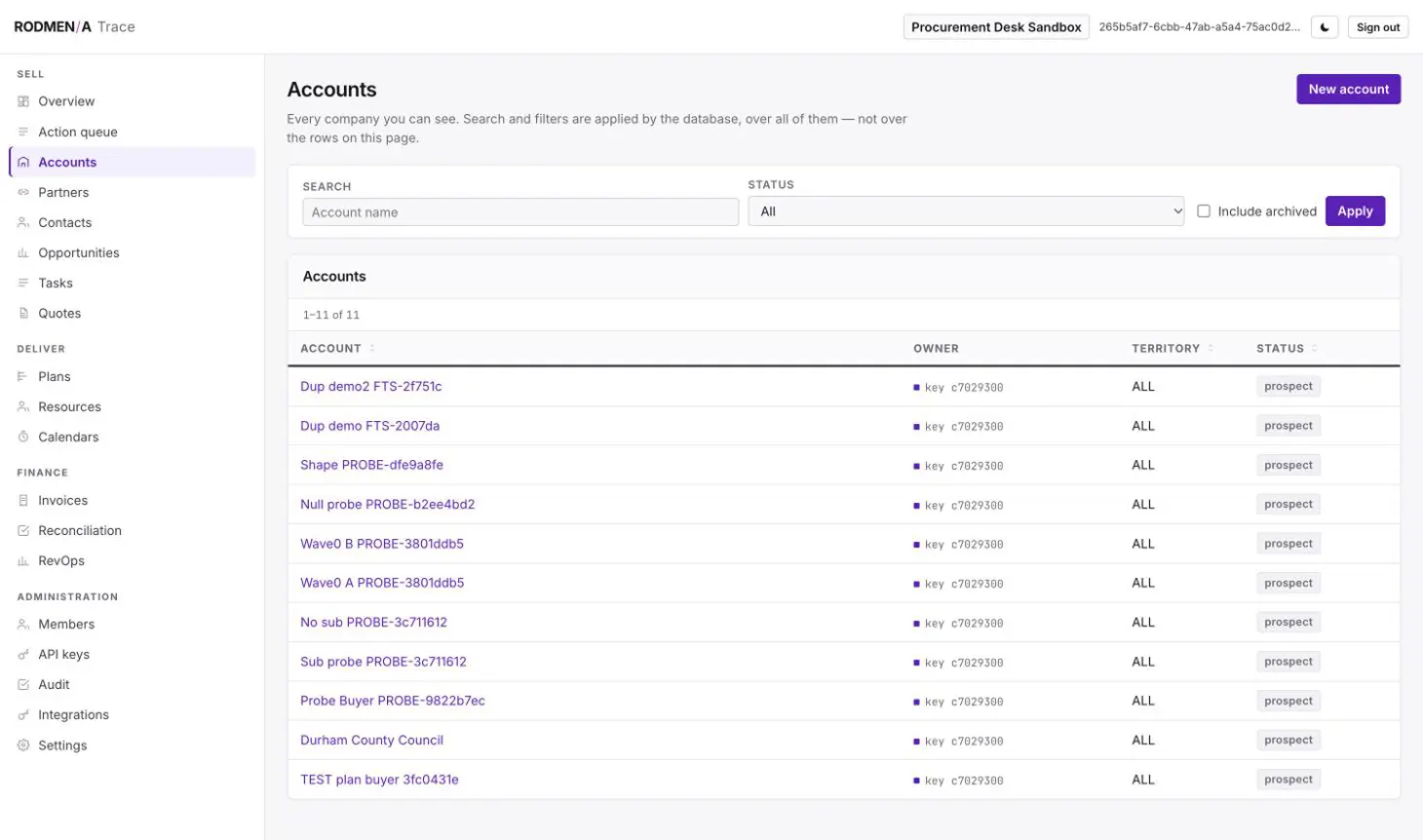
Task: Apply the search filters
Action: [1355, 210]
